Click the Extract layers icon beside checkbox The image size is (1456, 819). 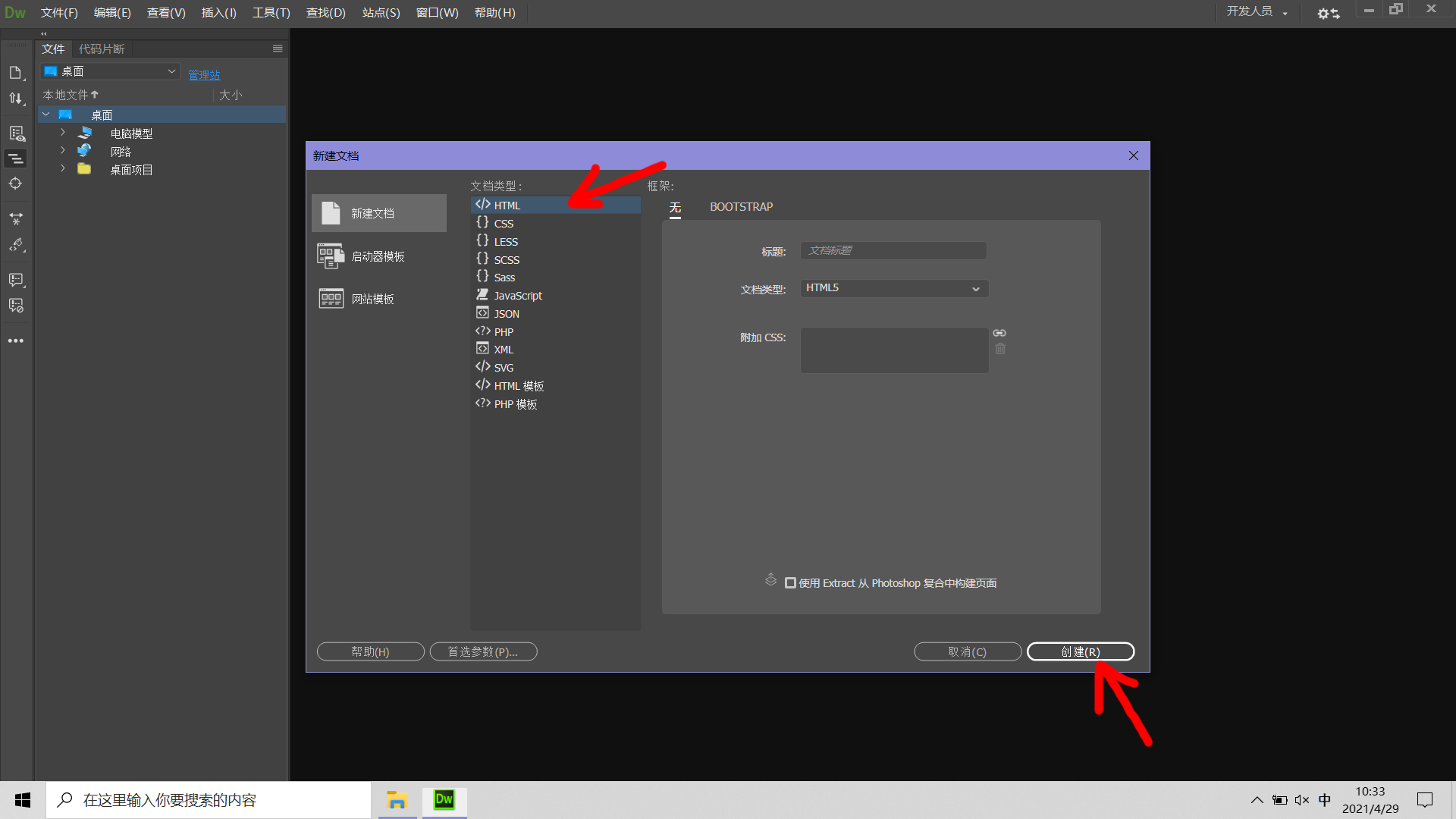coord(770,580)
